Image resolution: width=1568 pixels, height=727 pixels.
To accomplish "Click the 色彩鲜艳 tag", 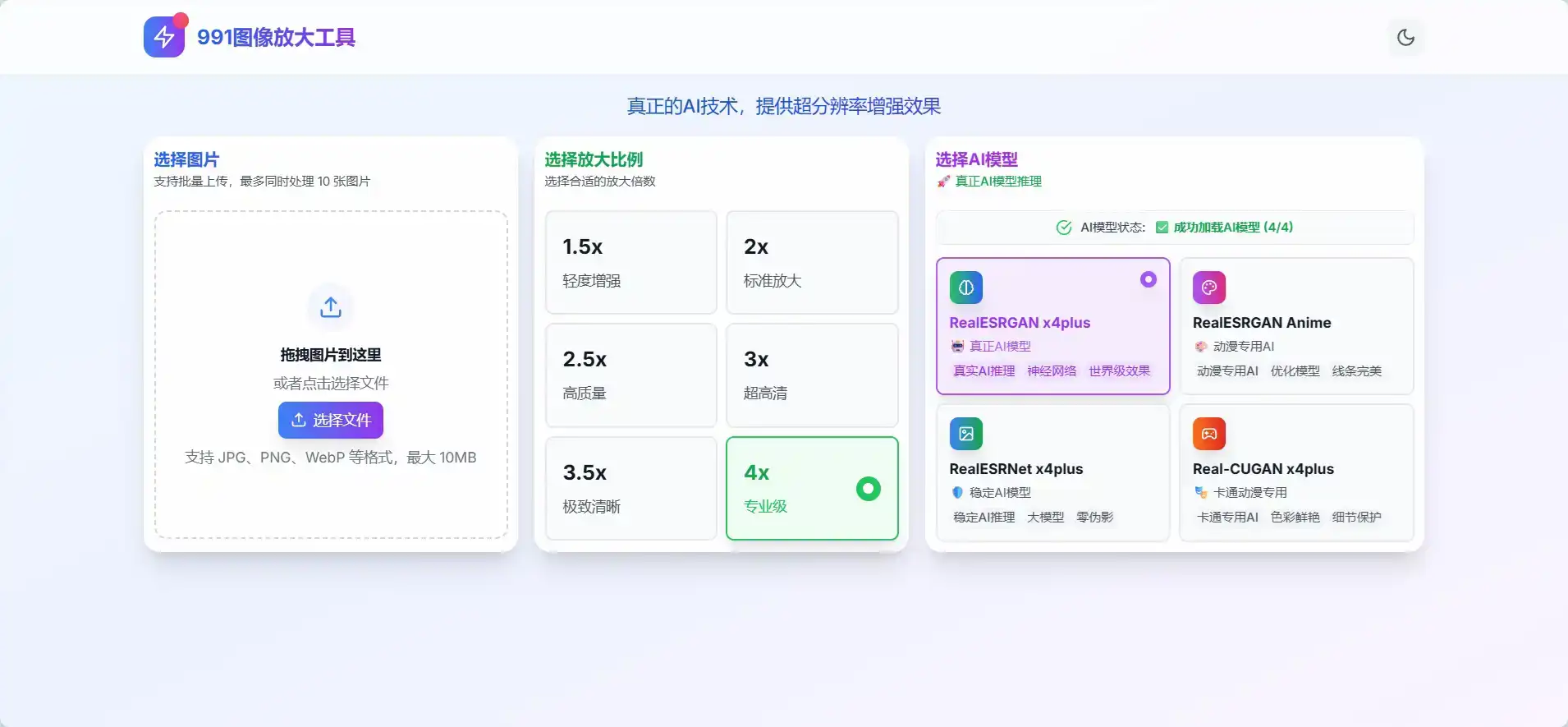I will tap(1295, 518).
